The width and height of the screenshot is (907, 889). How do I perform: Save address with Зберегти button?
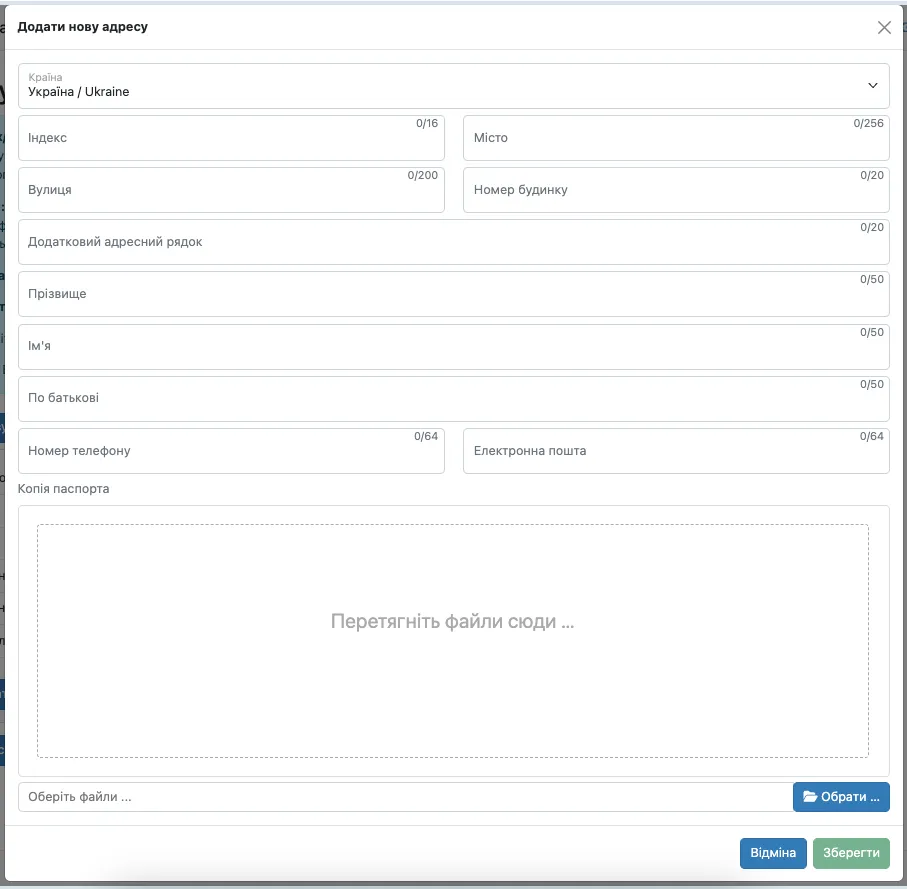click(x=851, y=853)
